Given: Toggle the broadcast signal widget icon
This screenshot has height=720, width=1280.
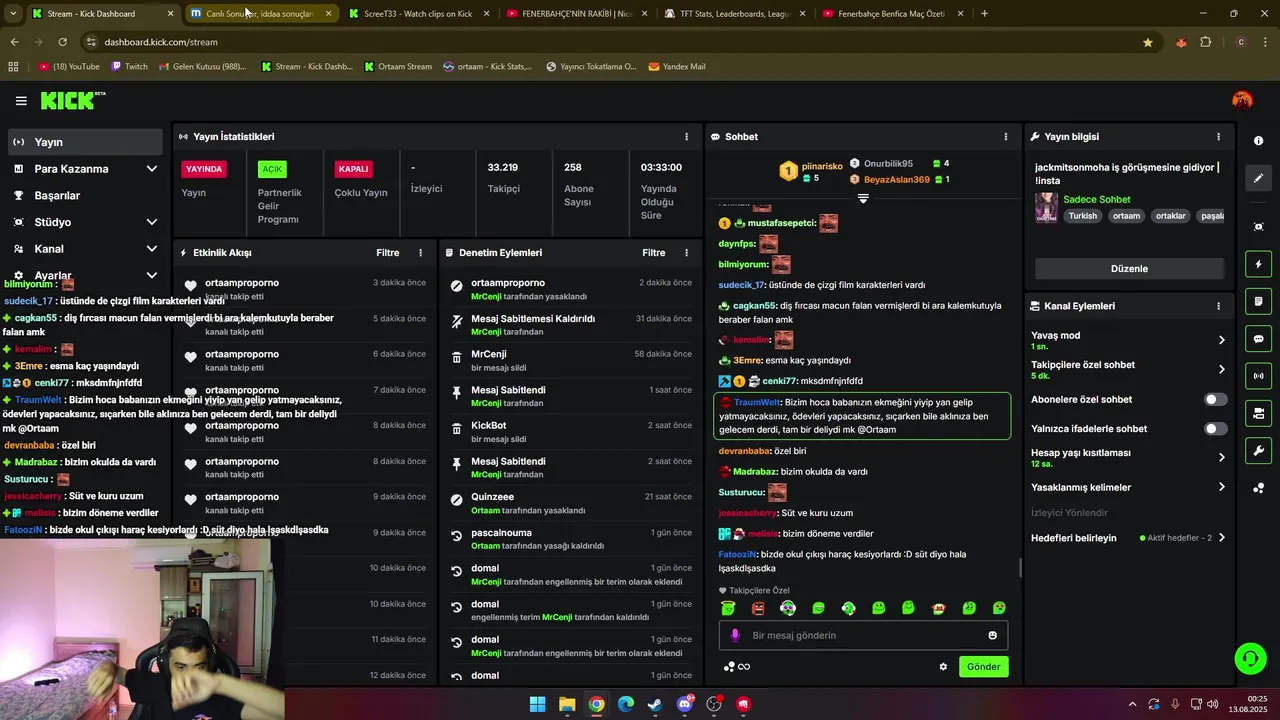Looking at the screenshot, I should (1259, 376).
